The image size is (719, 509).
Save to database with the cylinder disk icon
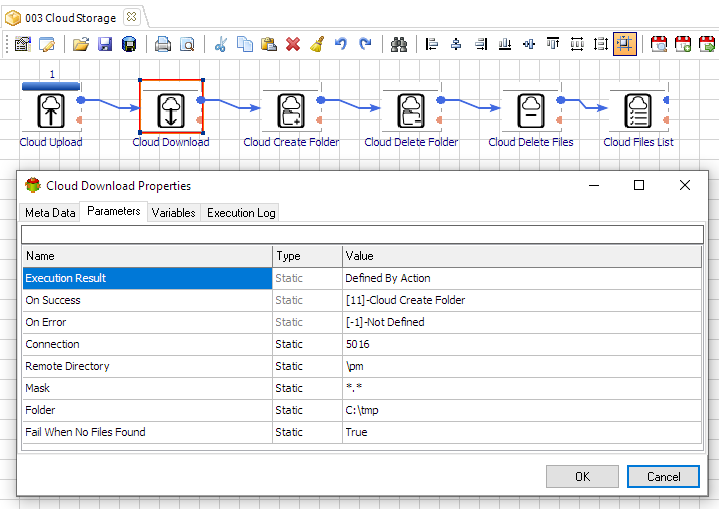pyautogui.click(x=129, y=44)
